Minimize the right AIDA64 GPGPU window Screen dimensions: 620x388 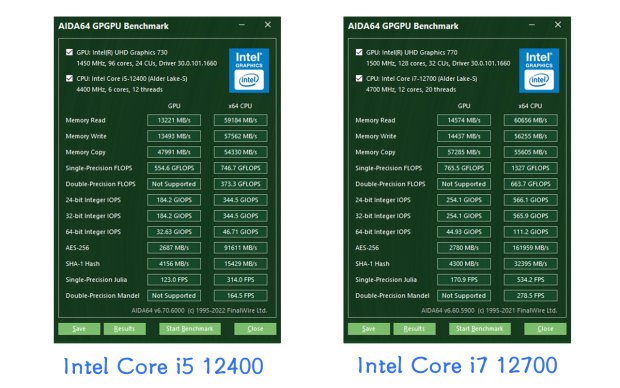(x=531, y=25)
